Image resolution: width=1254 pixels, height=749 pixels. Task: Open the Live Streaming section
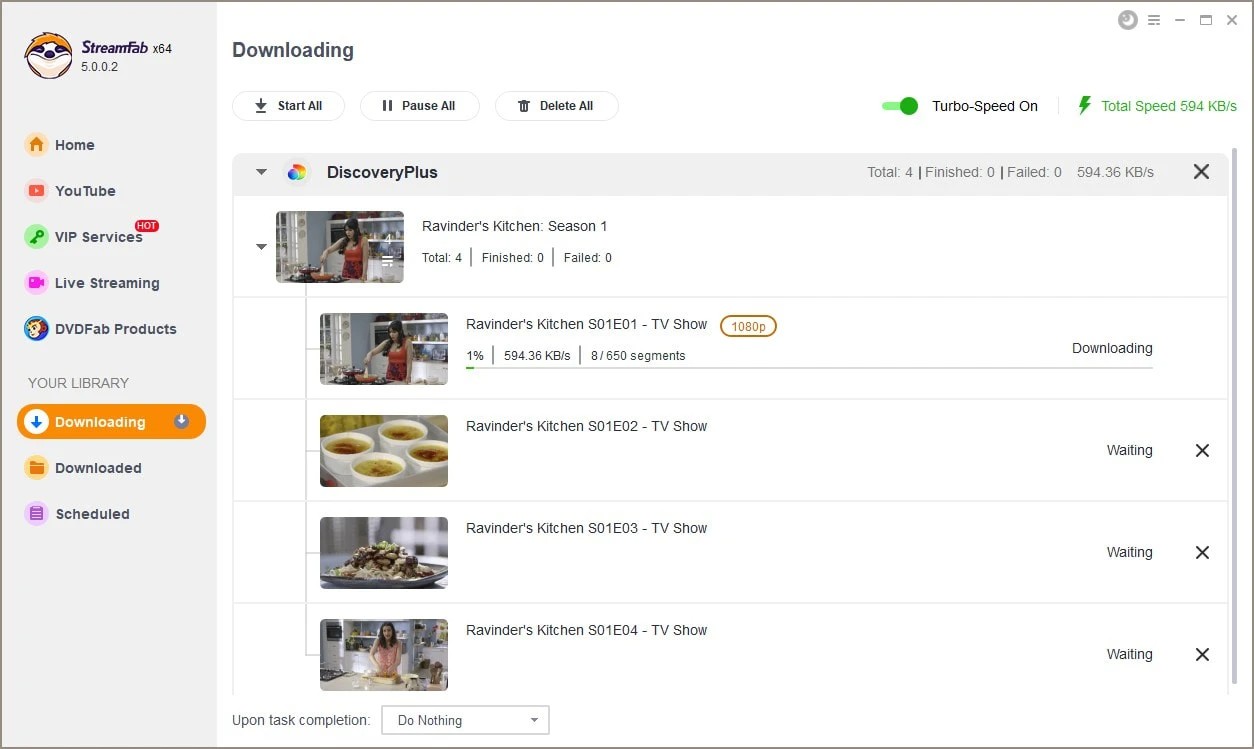pos(104,283)
